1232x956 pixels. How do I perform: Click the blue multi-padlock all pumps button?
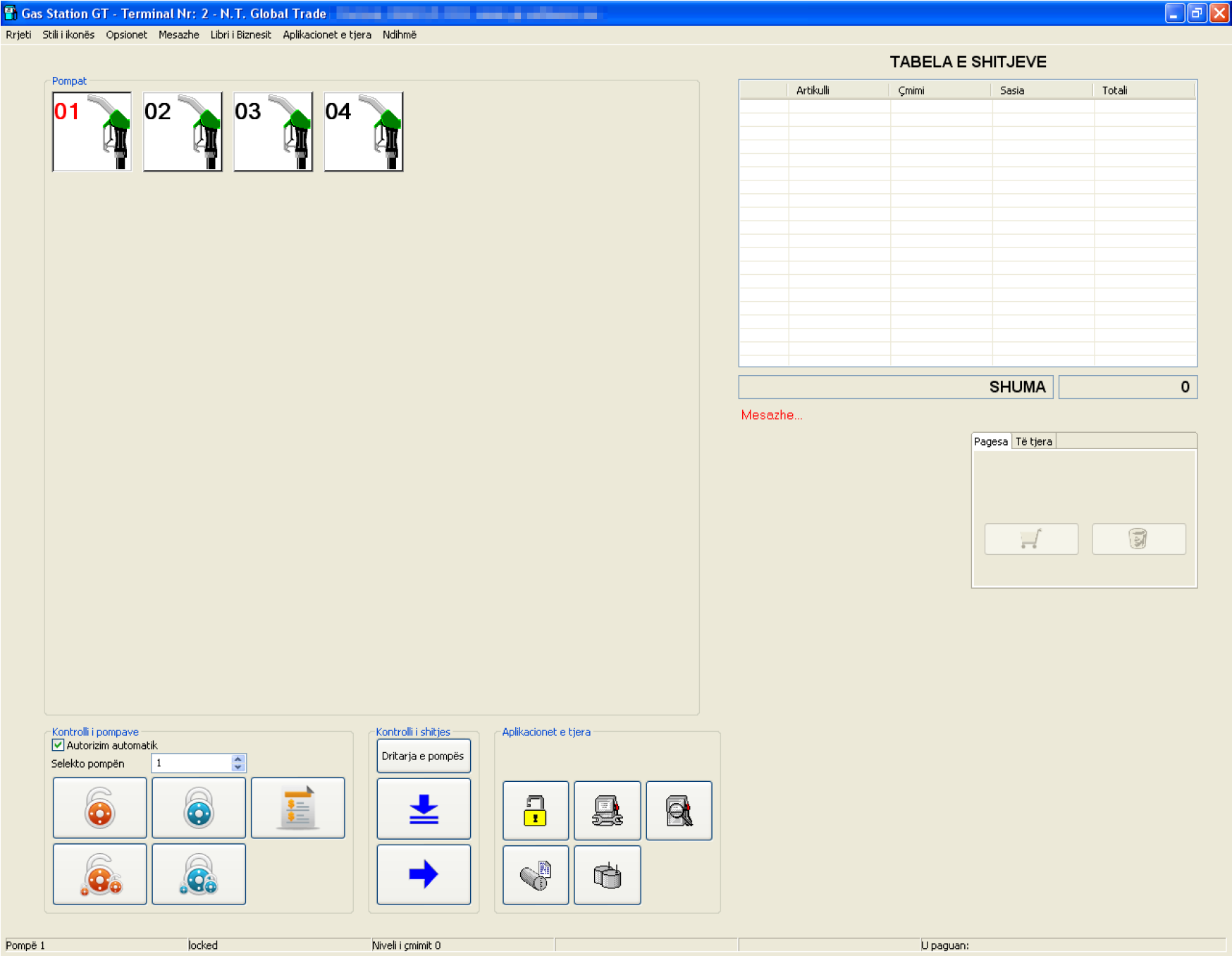(199, 874)
